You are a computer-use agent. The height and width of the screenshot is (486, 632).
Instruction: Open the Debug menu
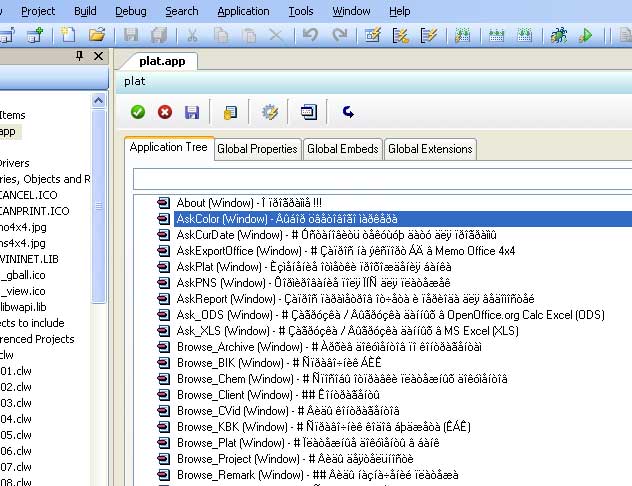coord(130,11)
